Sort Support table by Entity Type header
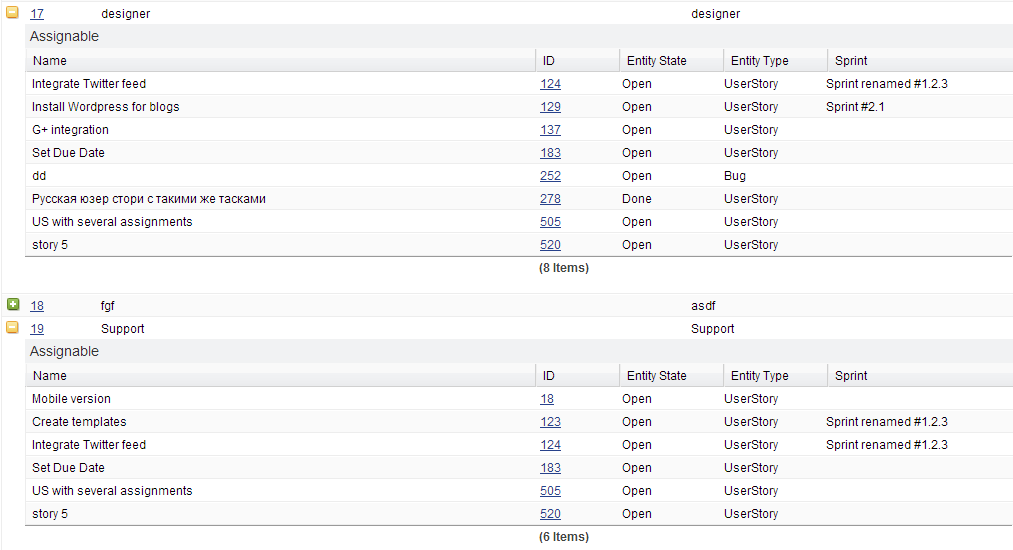This screenshot has height=550, width=1013. (x=759, y=376)
